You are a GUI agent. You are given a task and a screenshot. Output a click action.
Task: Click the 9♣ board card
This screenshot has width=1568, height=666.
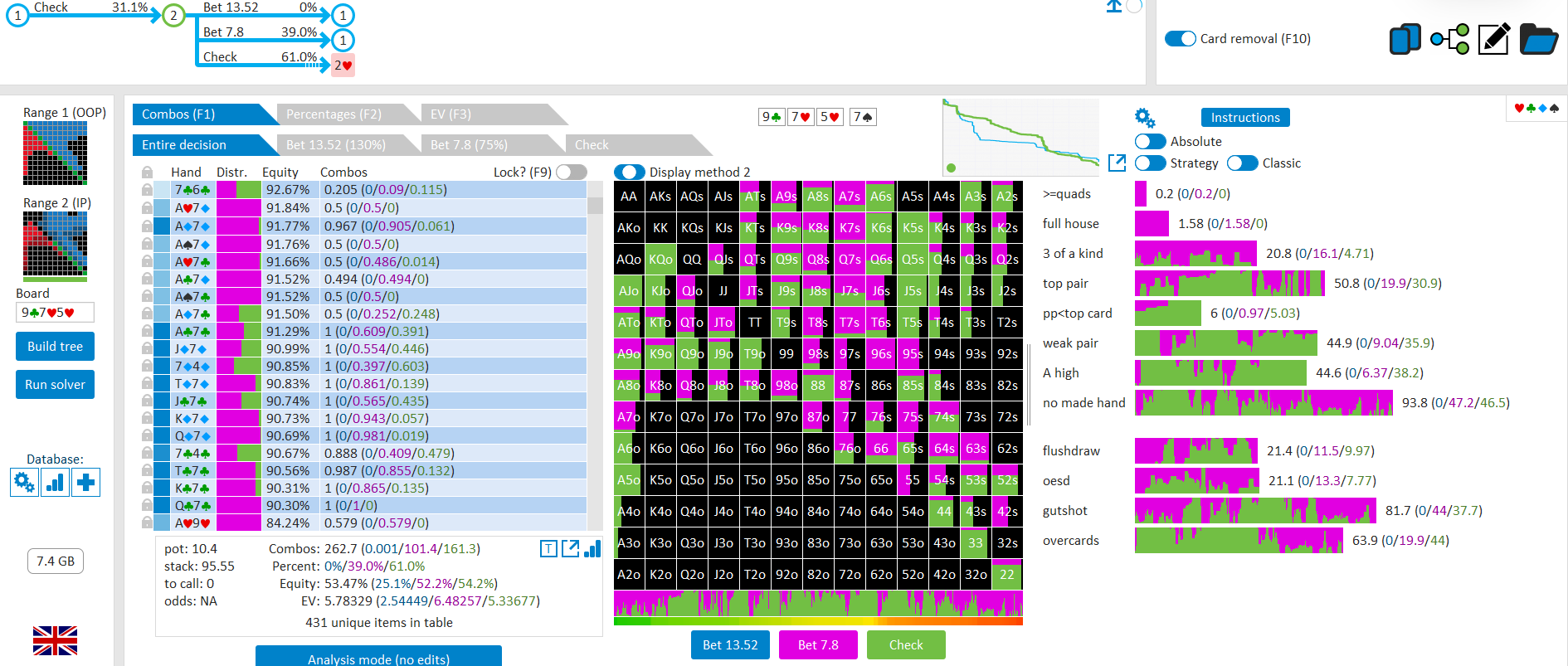tap(772, 117)
